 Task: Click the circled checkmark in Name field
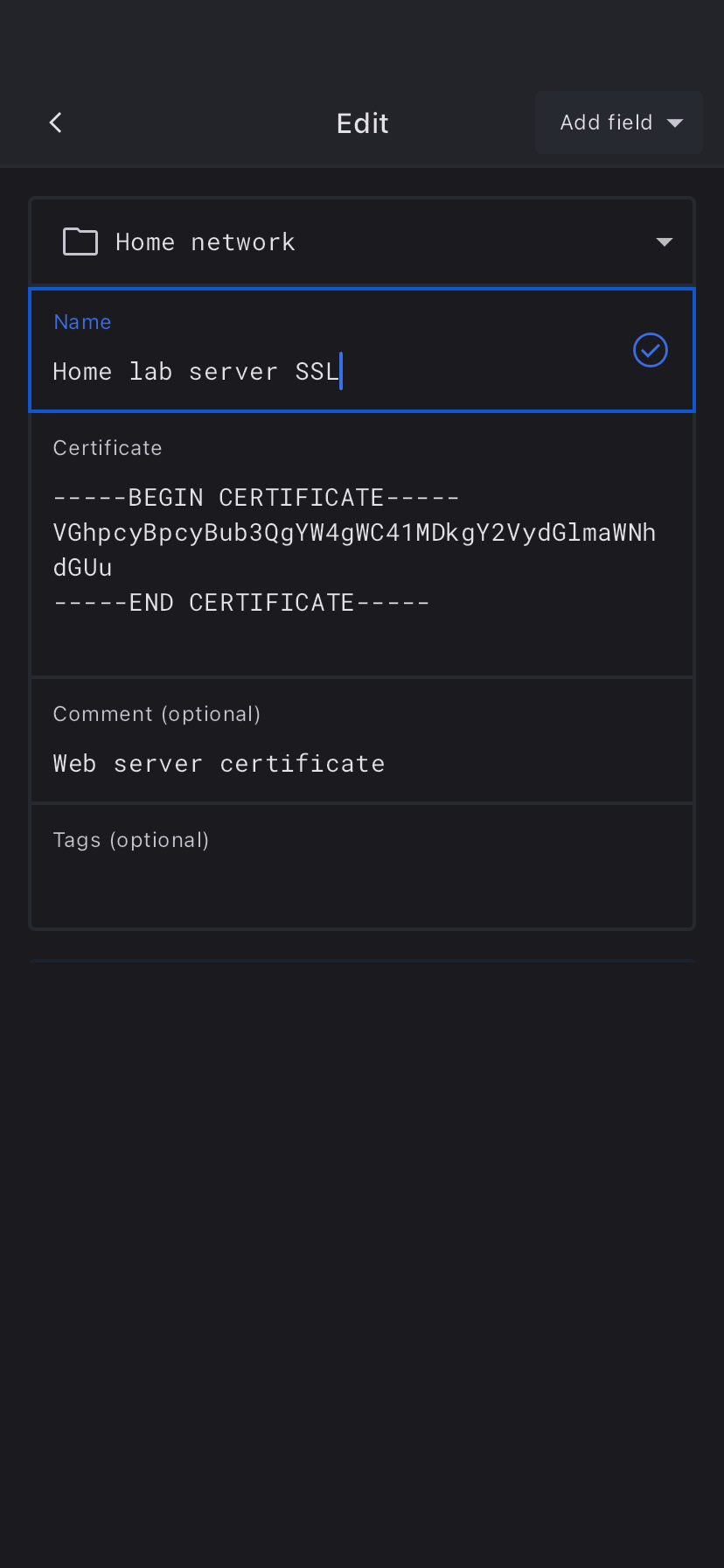650,350
